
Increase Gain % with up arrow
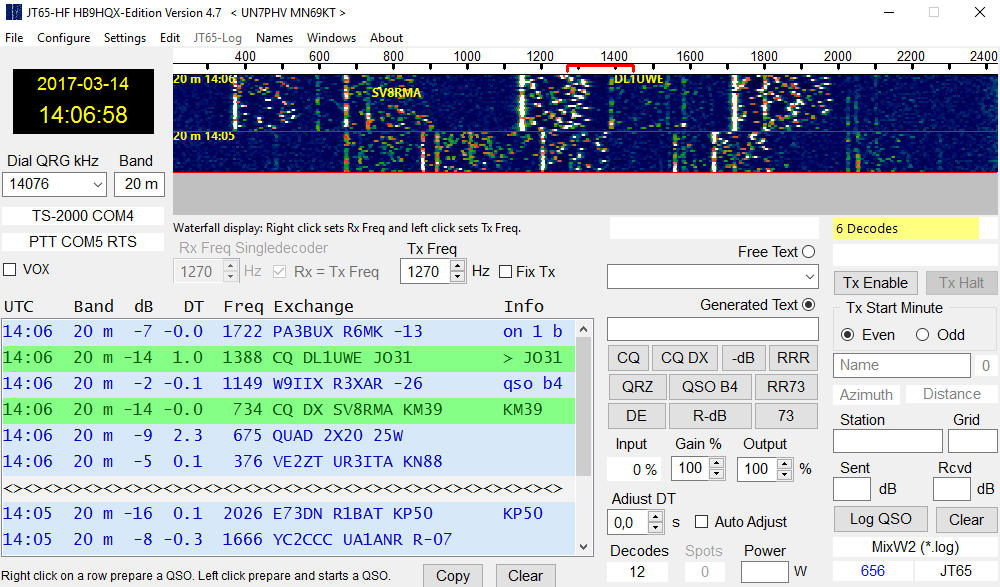tap(717, 463)
